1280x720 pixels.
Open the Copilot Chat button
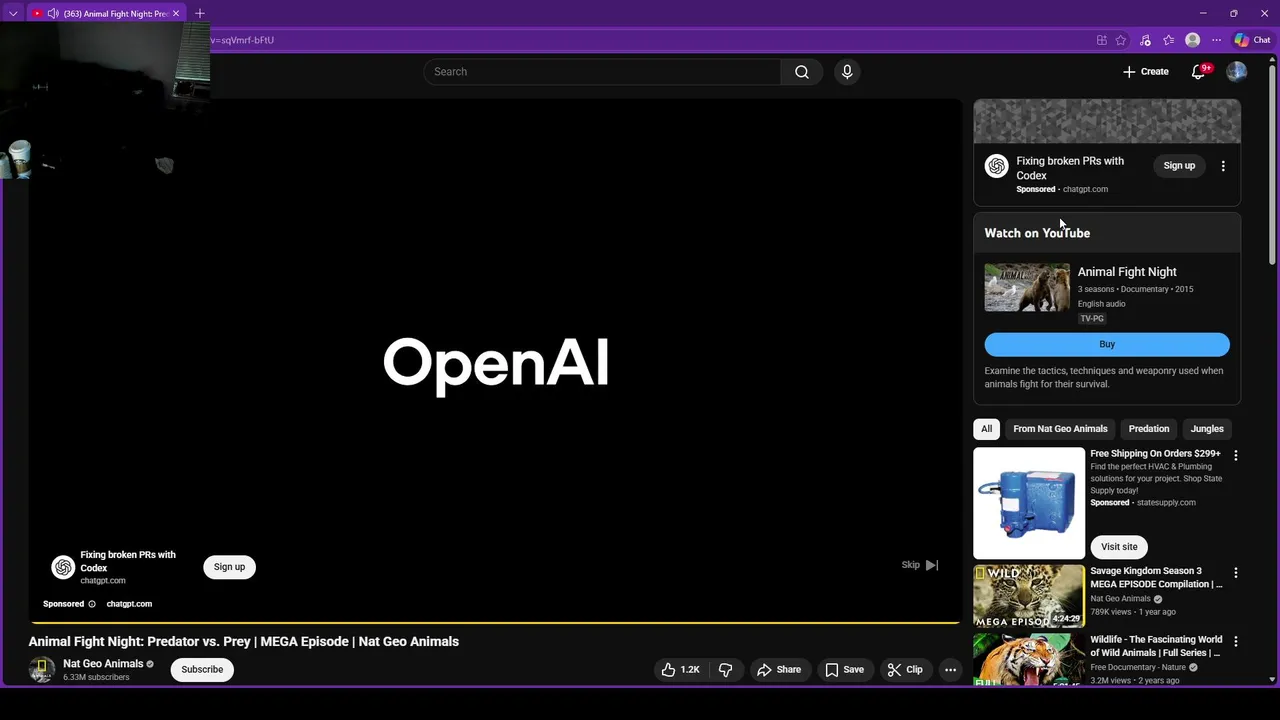(x=1252, y=40)
